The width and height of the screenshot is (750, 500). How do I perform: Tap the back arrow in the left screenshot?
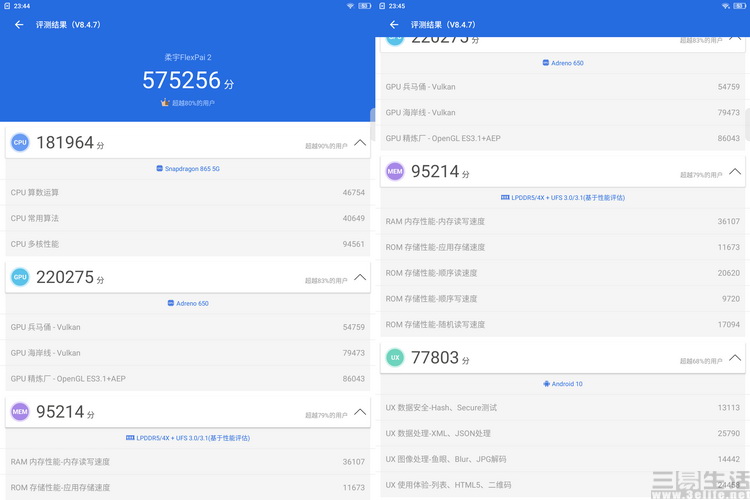(19, 24)
